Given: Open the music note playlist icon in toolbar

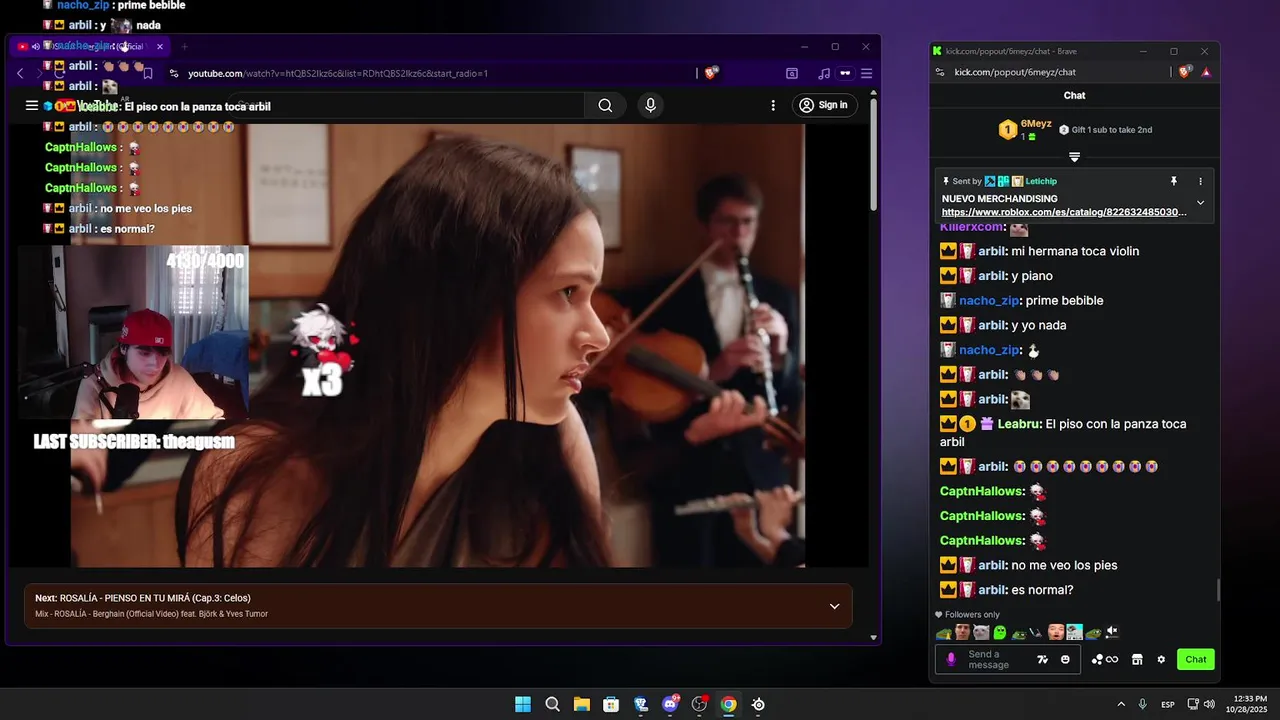Looking at the screenshot, I should [x=824, y=73].
